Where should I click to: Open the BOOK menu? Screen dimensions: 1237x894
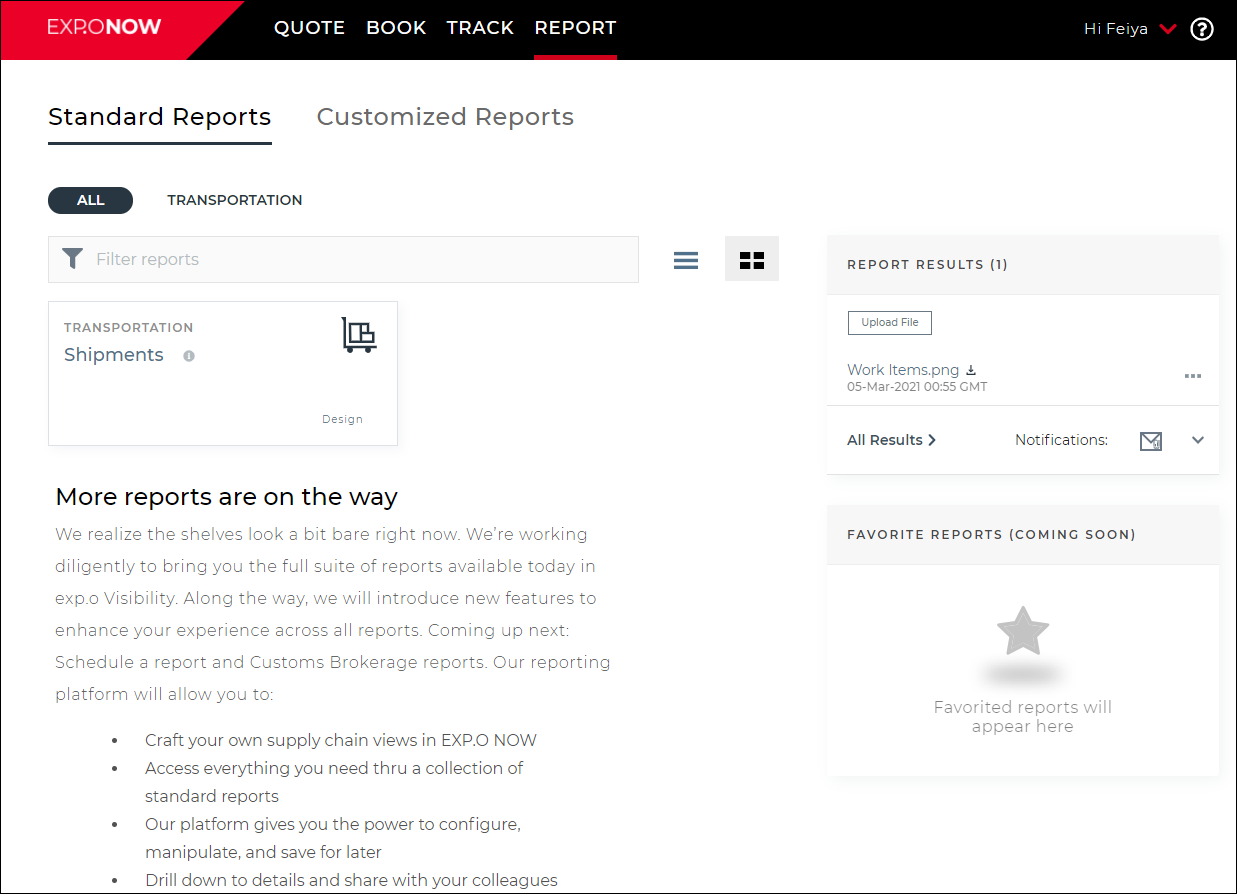(x=396, y=28)
